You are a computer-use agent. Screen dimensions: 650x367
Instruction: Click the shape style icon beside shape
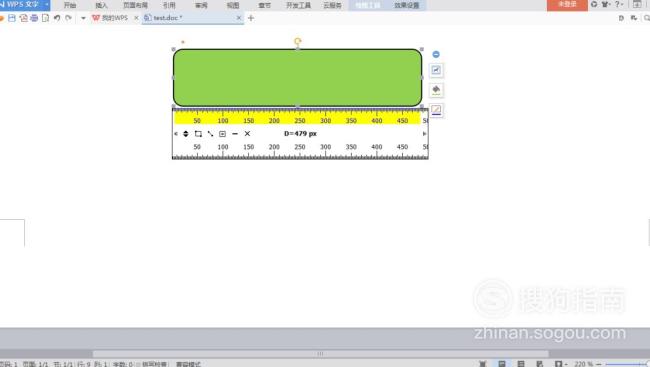tap(436, 70)
